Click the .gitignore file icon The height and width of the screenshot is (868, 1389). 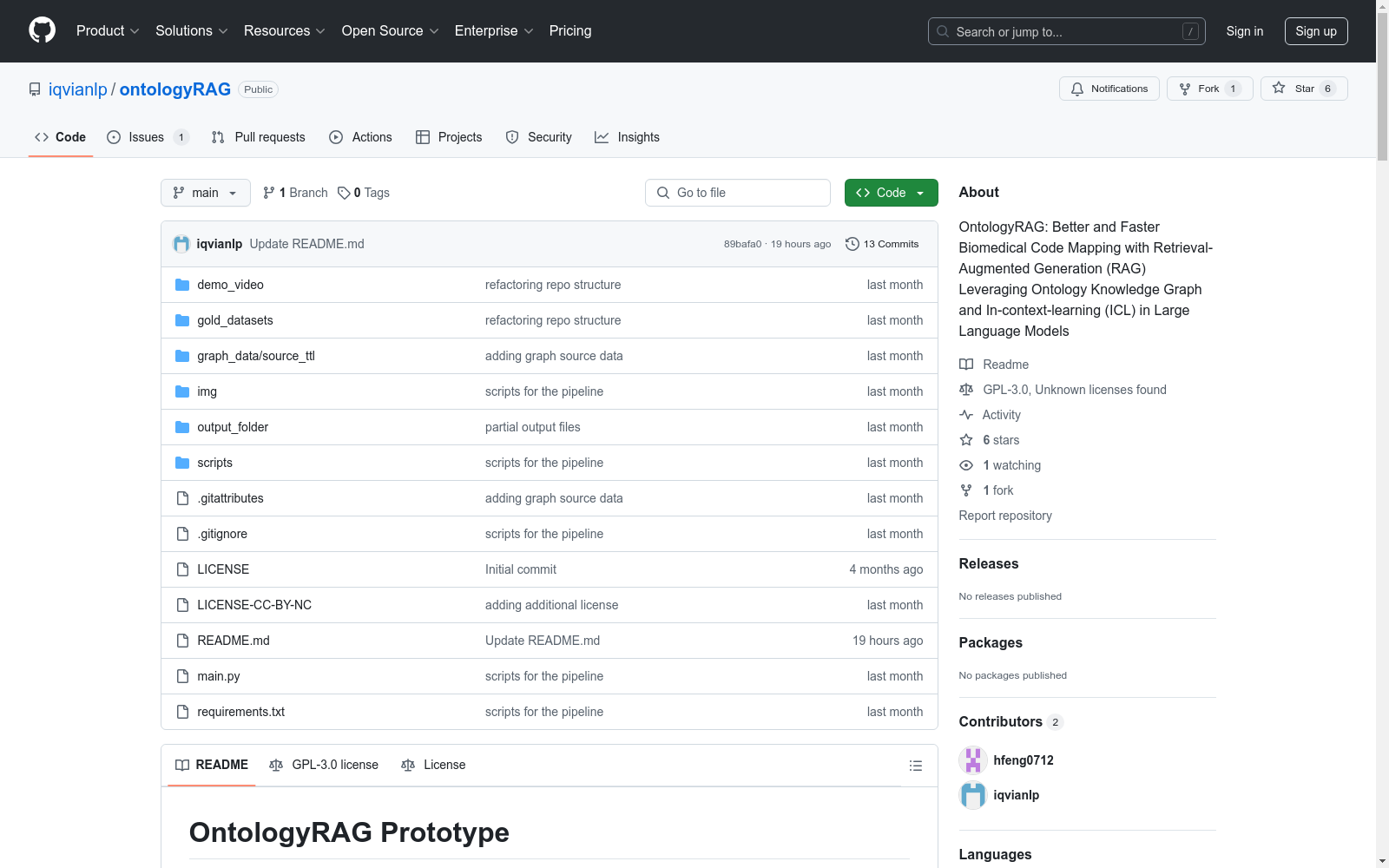pos(182,534)
